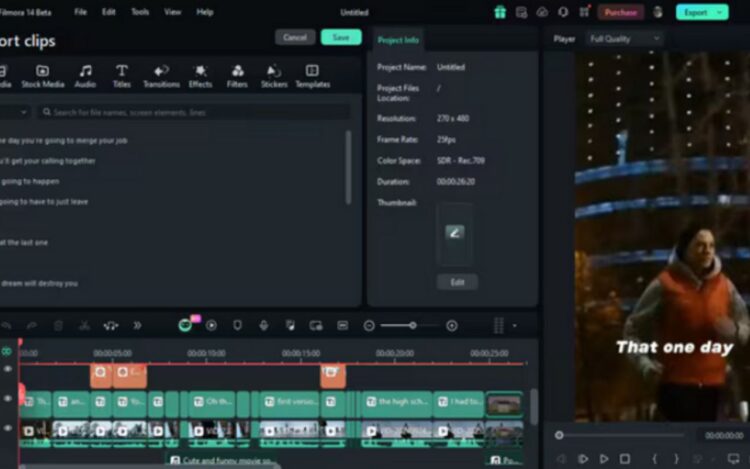750x469 pixels.
Task: Open the Tools menu
Action: click(140, 12)
